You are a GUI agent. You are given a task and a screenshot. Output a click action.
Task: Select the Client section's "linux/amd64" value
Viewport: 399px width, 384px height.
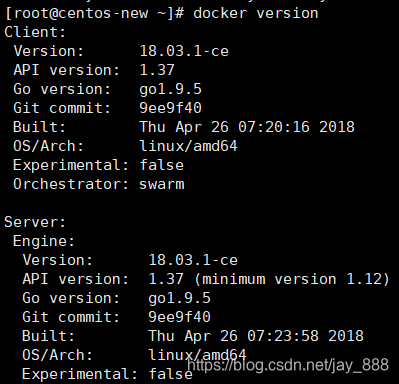click(x=188, y=146)
